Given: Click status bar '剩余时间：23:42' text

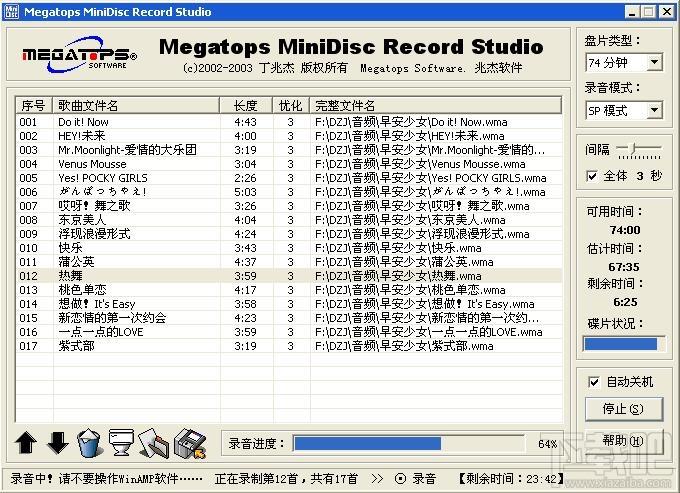Looking at the screenshot, I should (511, 479).
